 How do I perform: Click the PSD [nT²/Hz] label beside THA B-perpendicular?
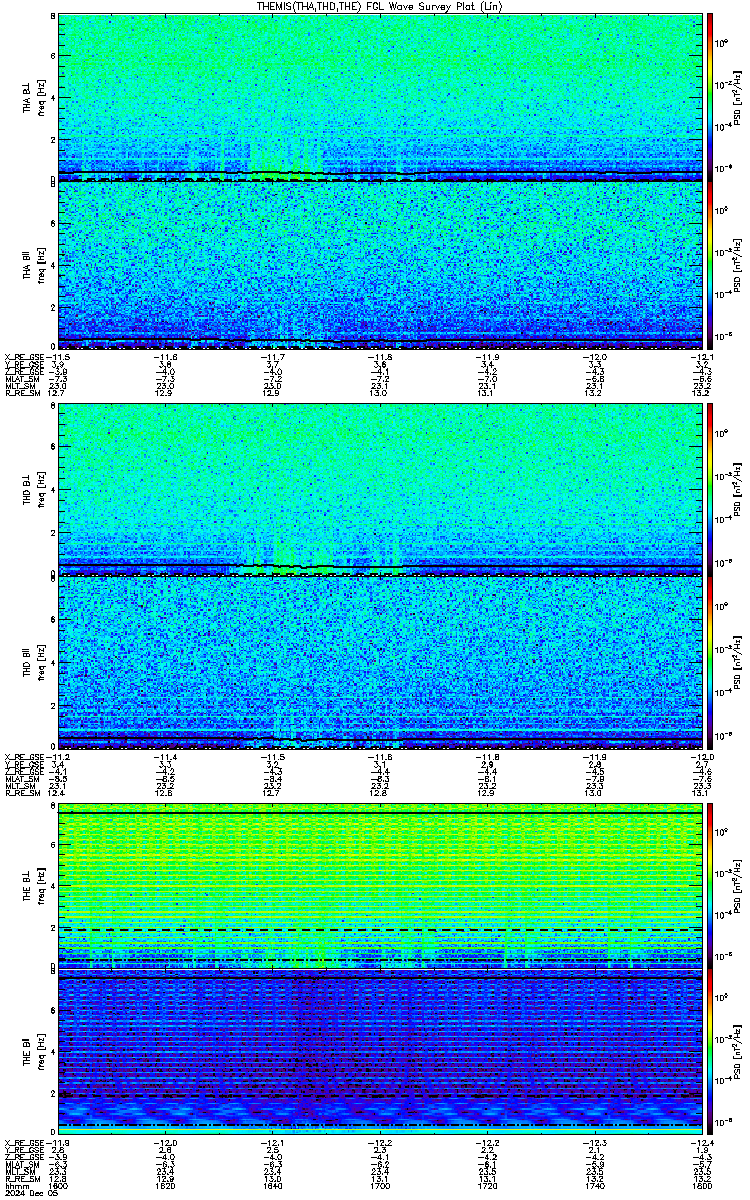pyautogui.click(x=737, y=97)
